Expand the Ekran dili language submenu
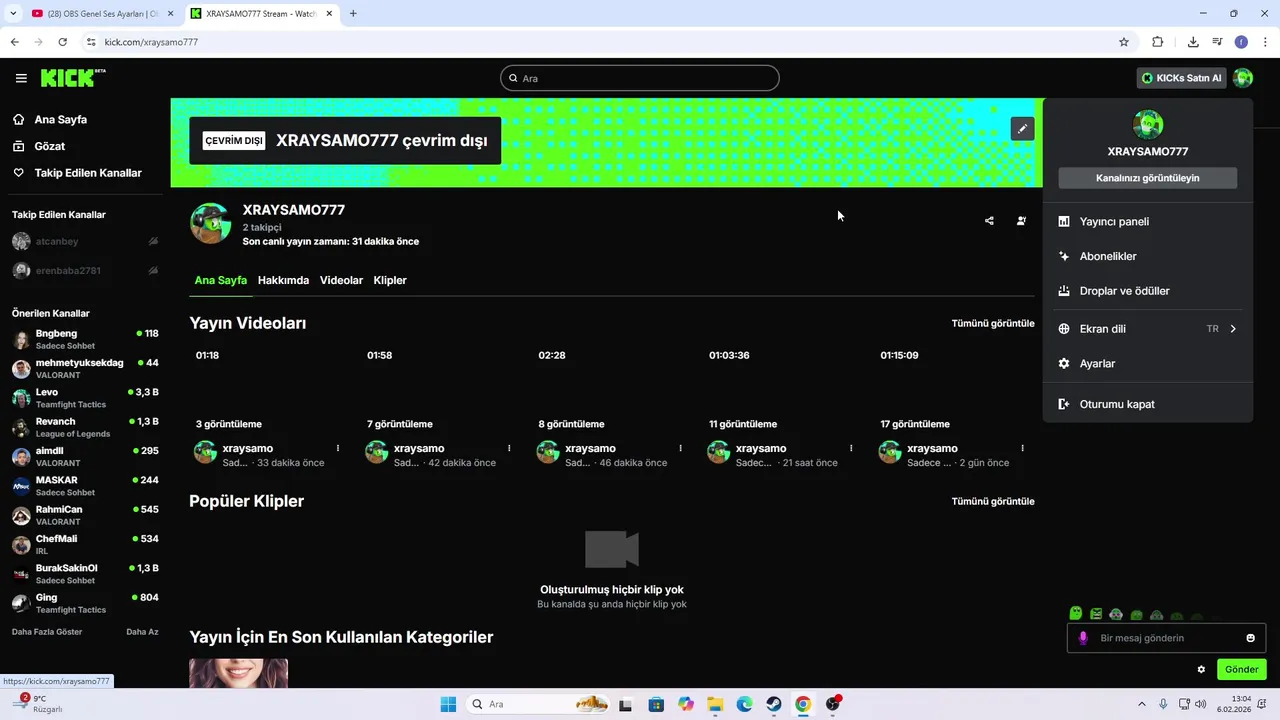 1148,329
